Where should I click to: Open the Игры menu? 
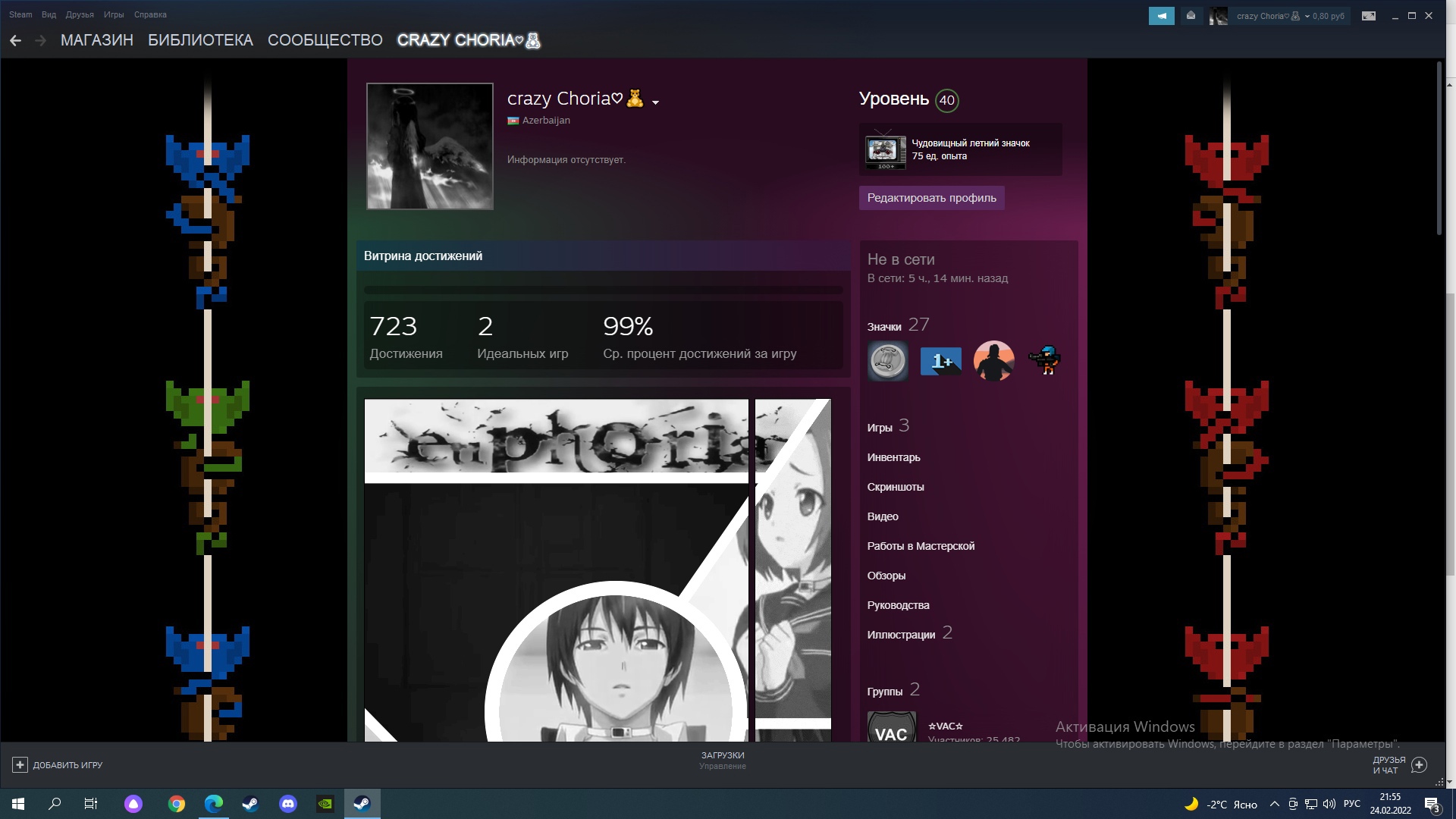pyautogui.click(x=114, y=14)
